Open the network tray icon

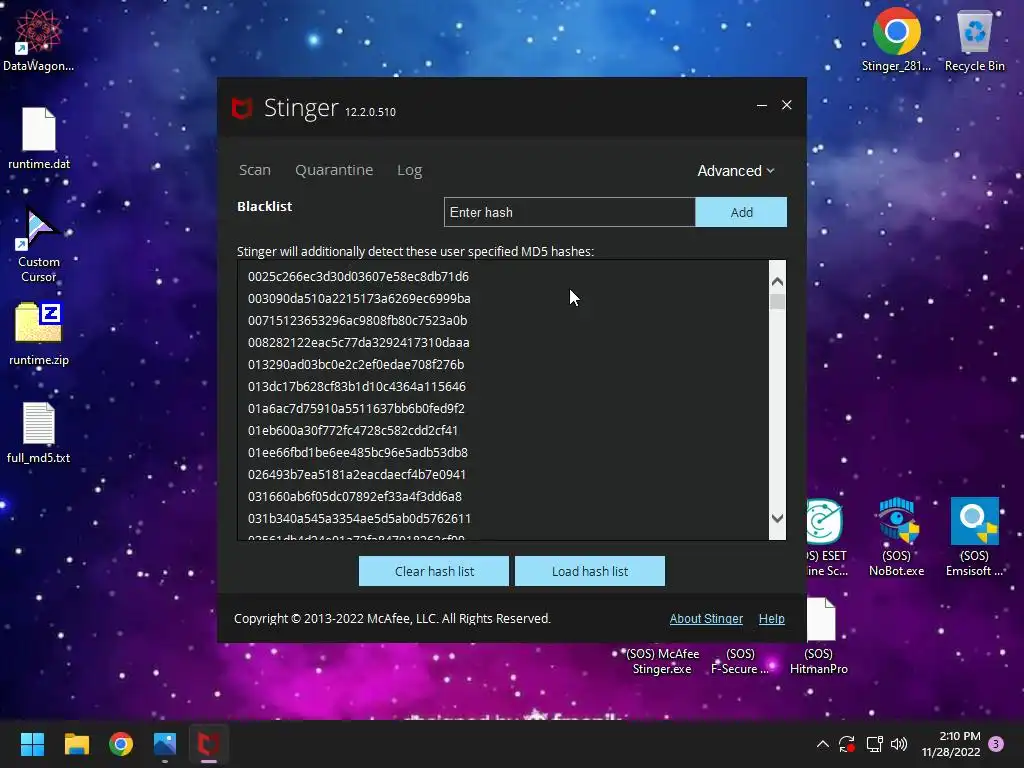click(x=874, y=744)
